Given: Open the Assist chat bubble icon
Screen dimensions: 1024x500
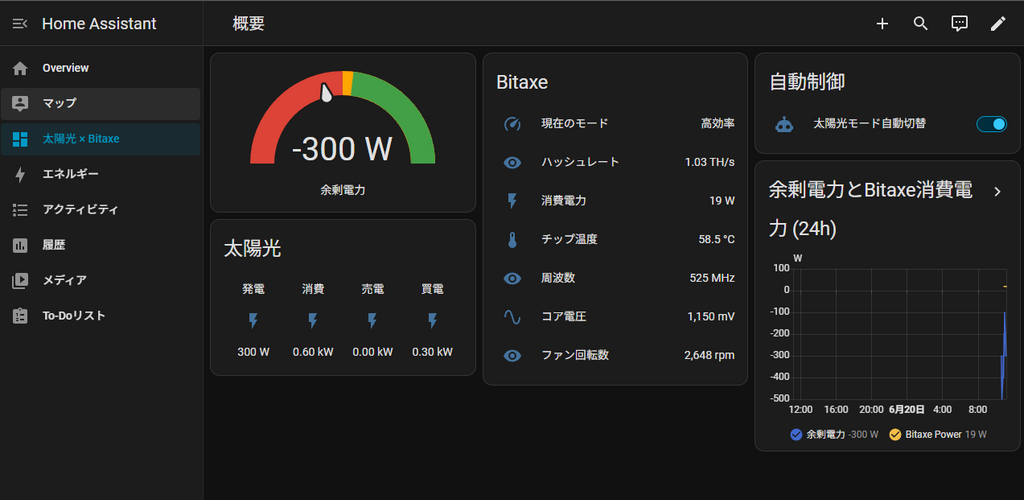Looking at the screenshot, I should coord(959,23).
